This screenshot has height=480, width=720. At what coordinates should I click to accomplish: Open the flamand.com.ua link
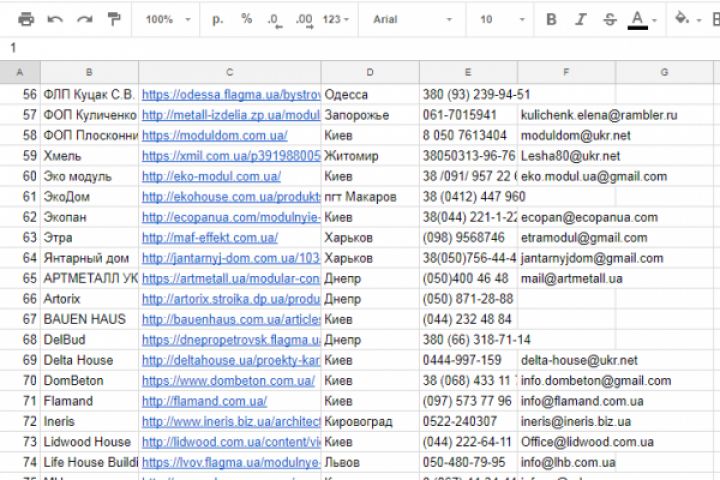pos(204,401)
